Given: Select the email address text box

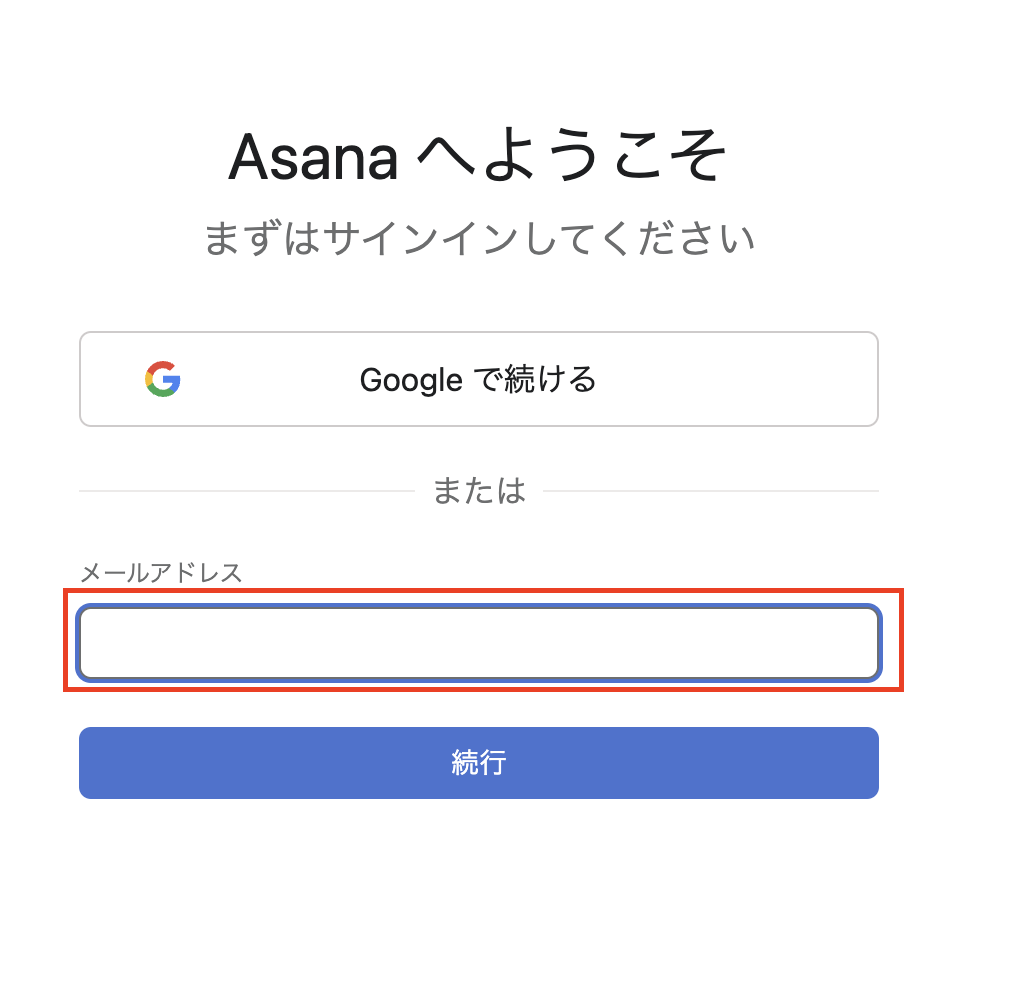Looking at the screenshot, I should [479, 642].
